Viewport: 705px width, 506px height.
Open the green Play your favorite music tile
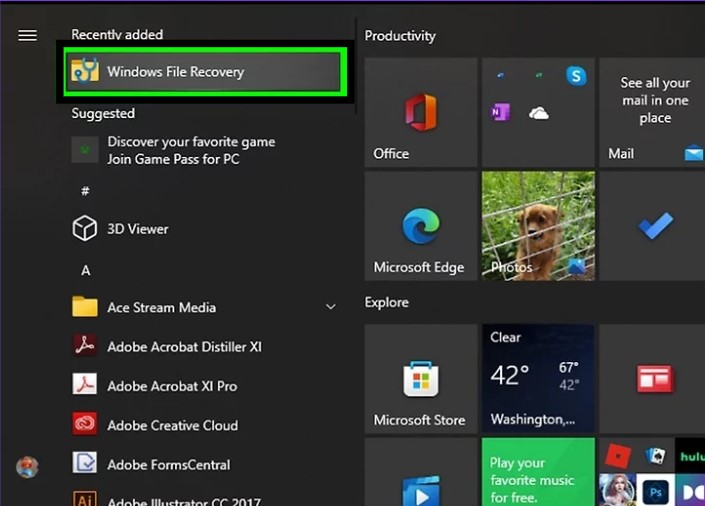538,472
